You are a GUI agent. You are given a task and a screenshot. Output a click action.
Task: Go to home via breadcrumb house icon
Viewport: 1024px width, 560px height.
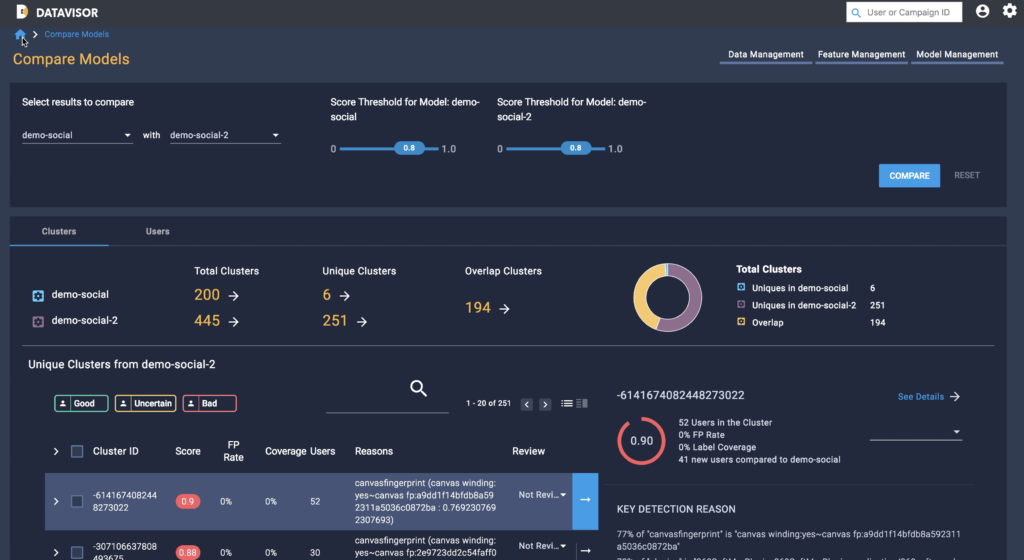click(20, 35)
